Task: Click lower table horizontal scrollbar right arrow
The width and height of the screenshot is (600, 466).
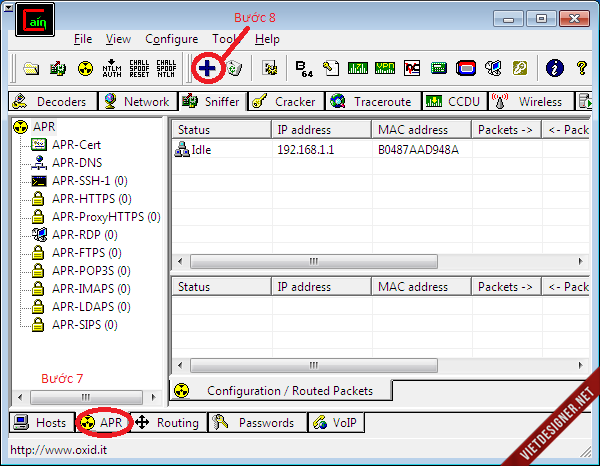Action: (580, 365)
